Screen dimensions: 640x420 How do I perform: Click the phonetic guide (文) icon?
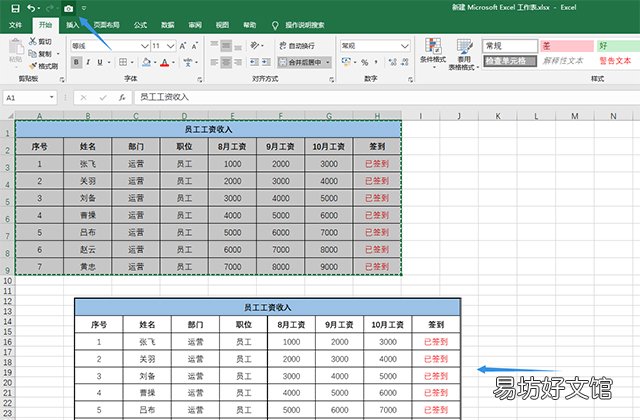pos(188,62)
